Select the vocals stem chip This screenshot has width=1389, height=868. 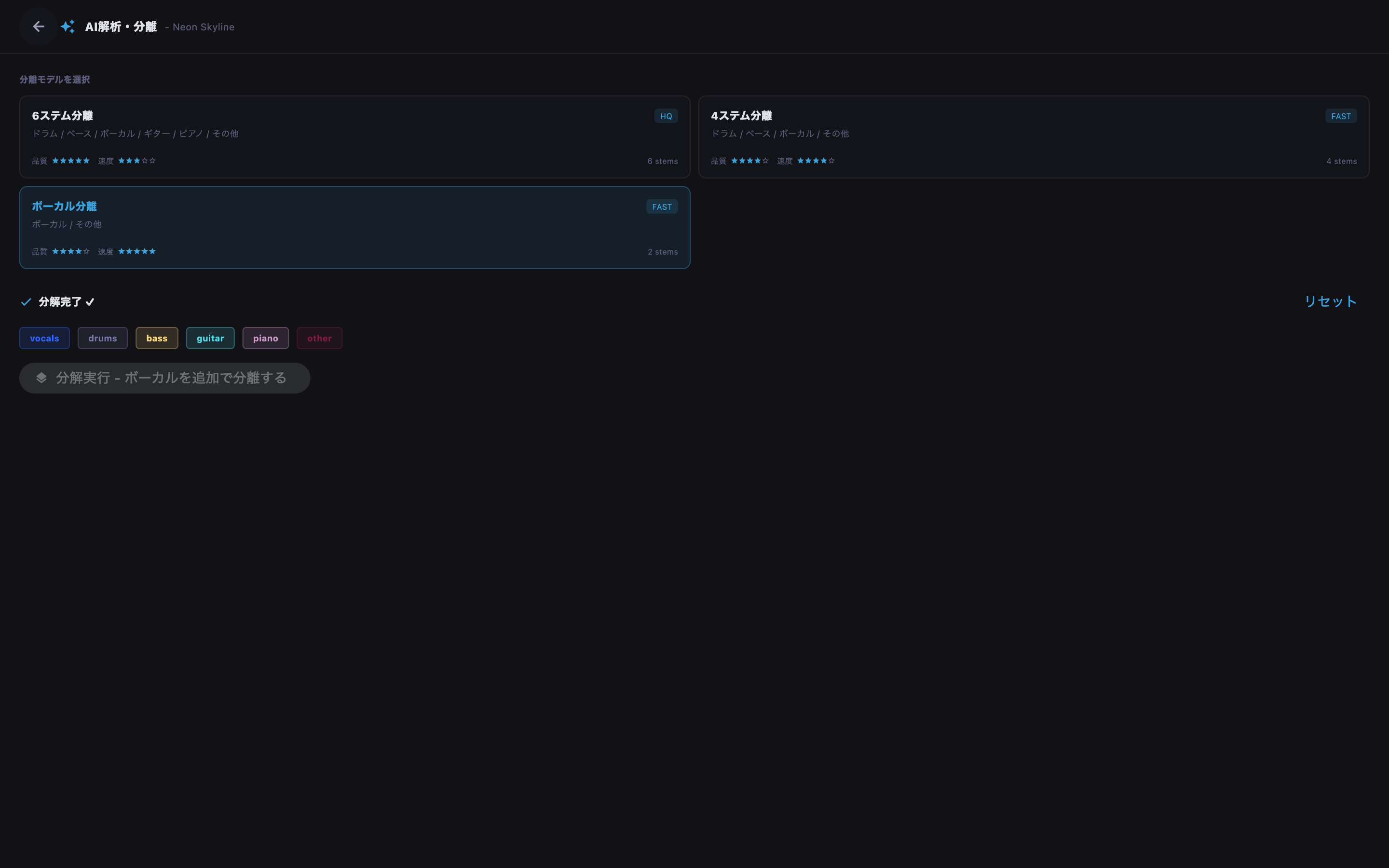(x=45, y=338)
